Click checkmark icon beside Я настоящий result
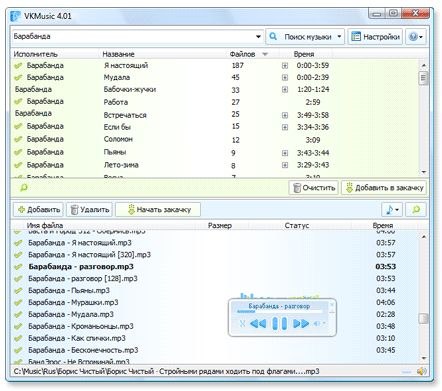This screenshot has height=391, width=442. 18,66
